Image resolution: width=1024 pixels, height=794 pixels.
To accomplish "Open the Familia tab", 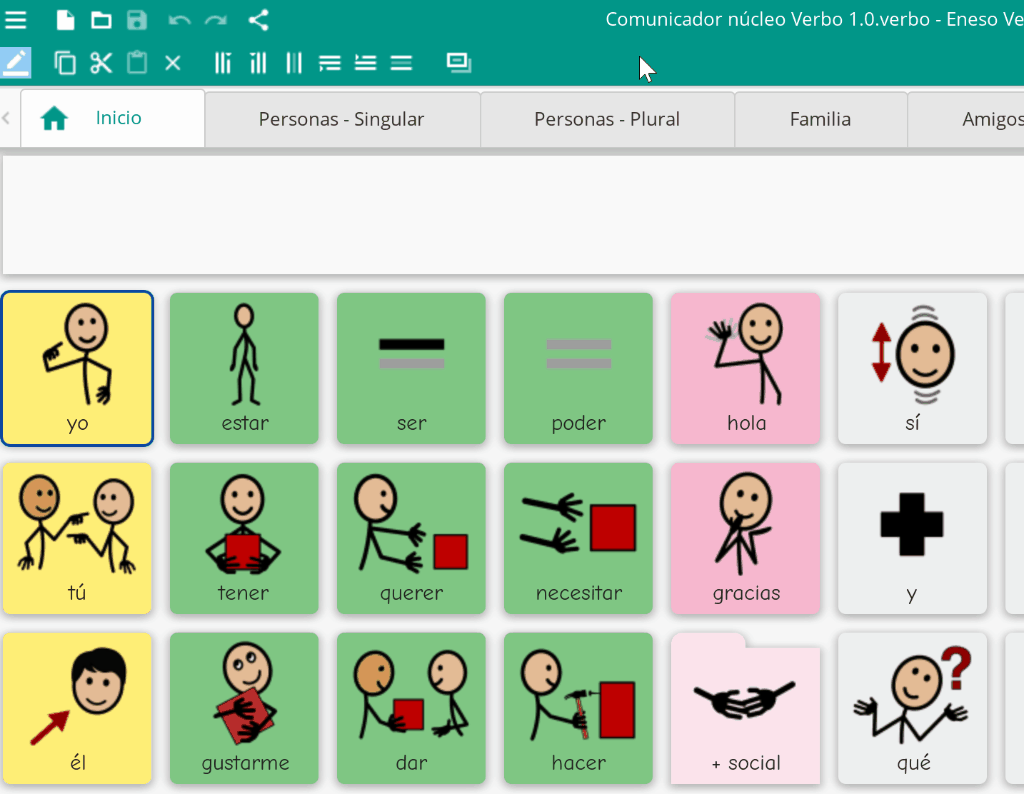I will coord(821,119).
